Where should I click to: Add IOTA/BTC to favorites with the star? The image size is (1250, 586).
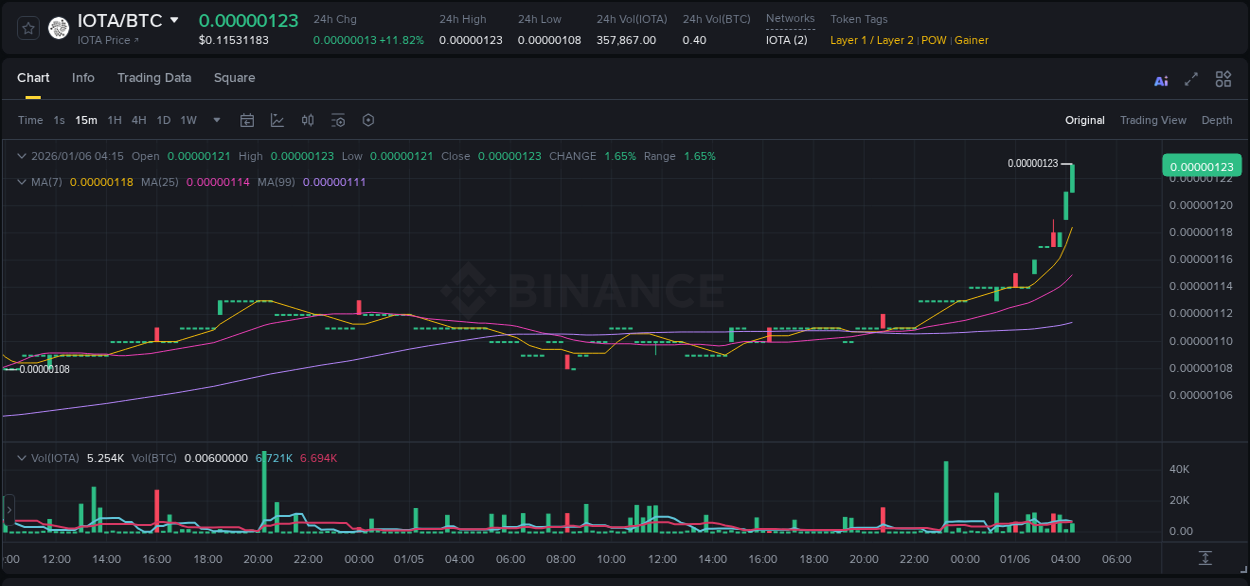pyautogui.click(x=29, y=28)
